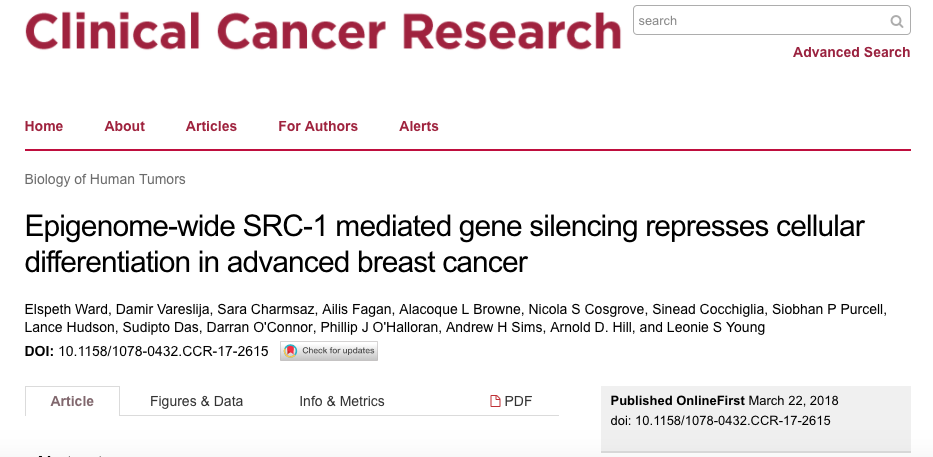Screen dimensions: 933x457
Task: Go to the Home menu item
Action: tap(43, 126)
